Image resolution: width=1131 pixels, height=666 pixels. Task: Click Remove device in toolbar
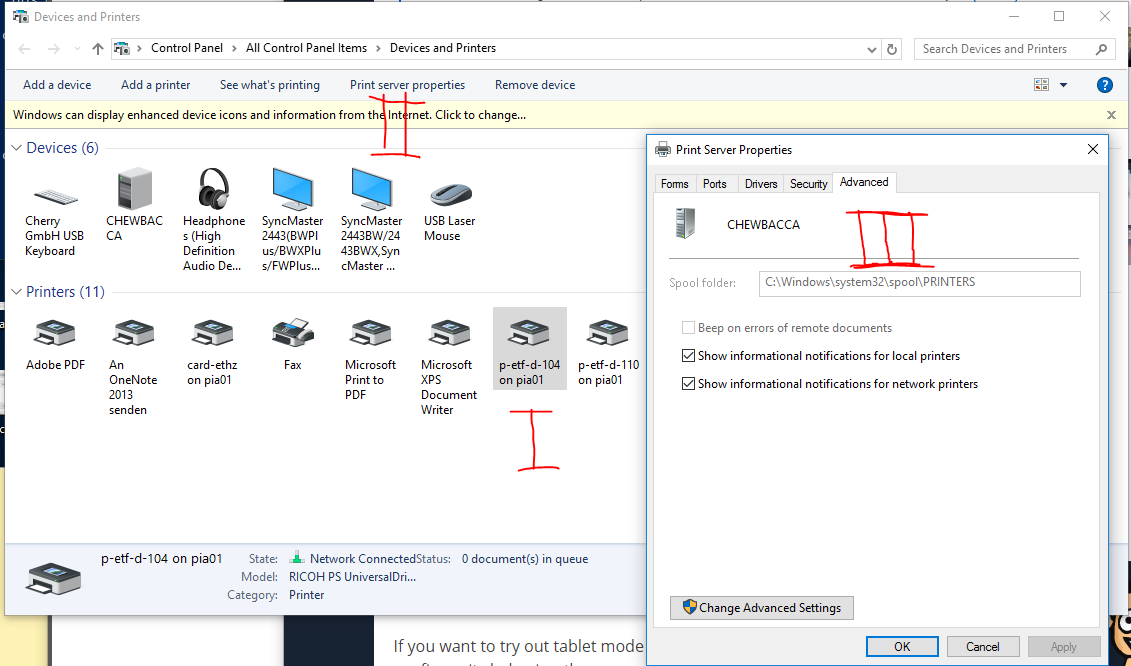point(535,85)
